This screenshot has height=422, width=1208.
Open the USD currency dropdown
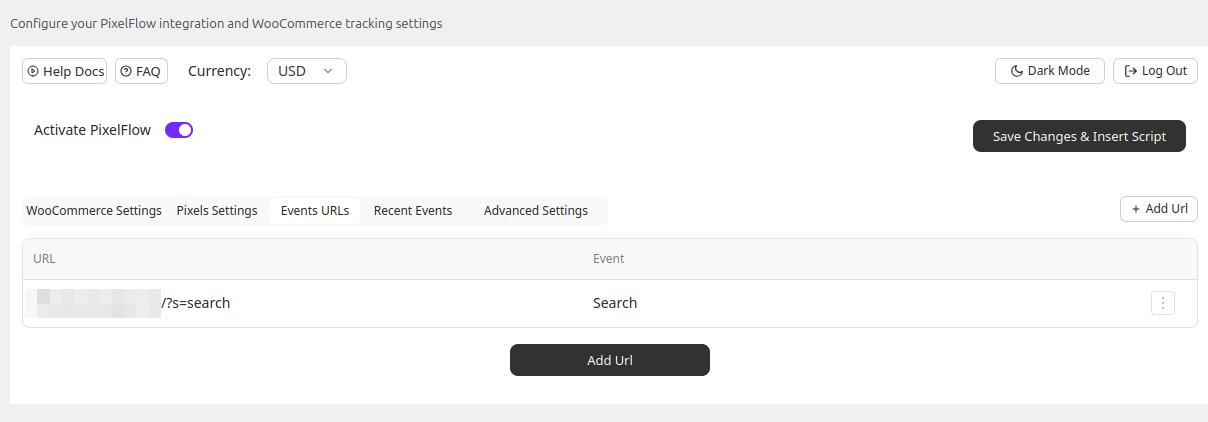coord(306,71)
